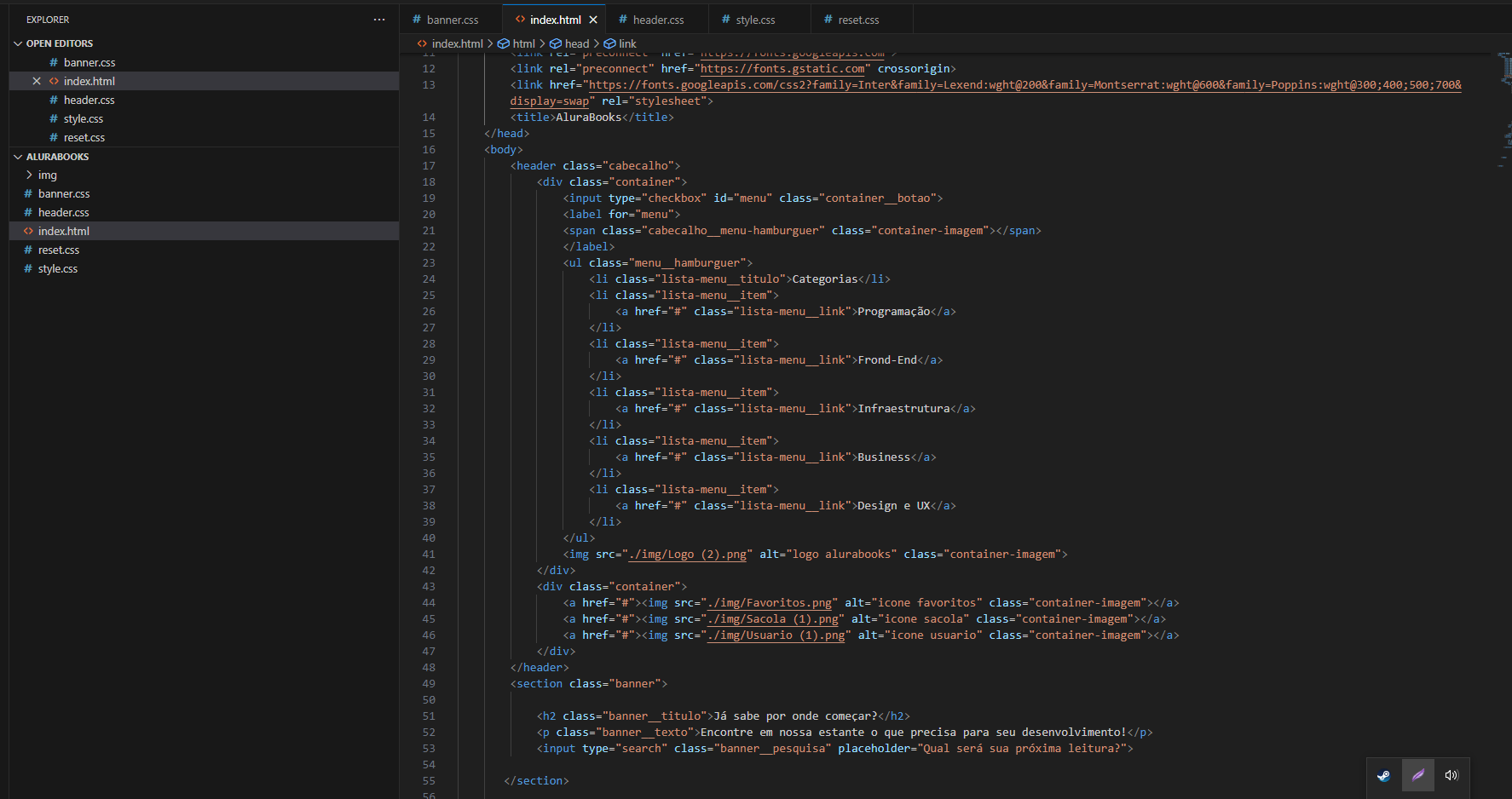
Task: Click 'Programação' link text in code
Action: pos(894,311)
